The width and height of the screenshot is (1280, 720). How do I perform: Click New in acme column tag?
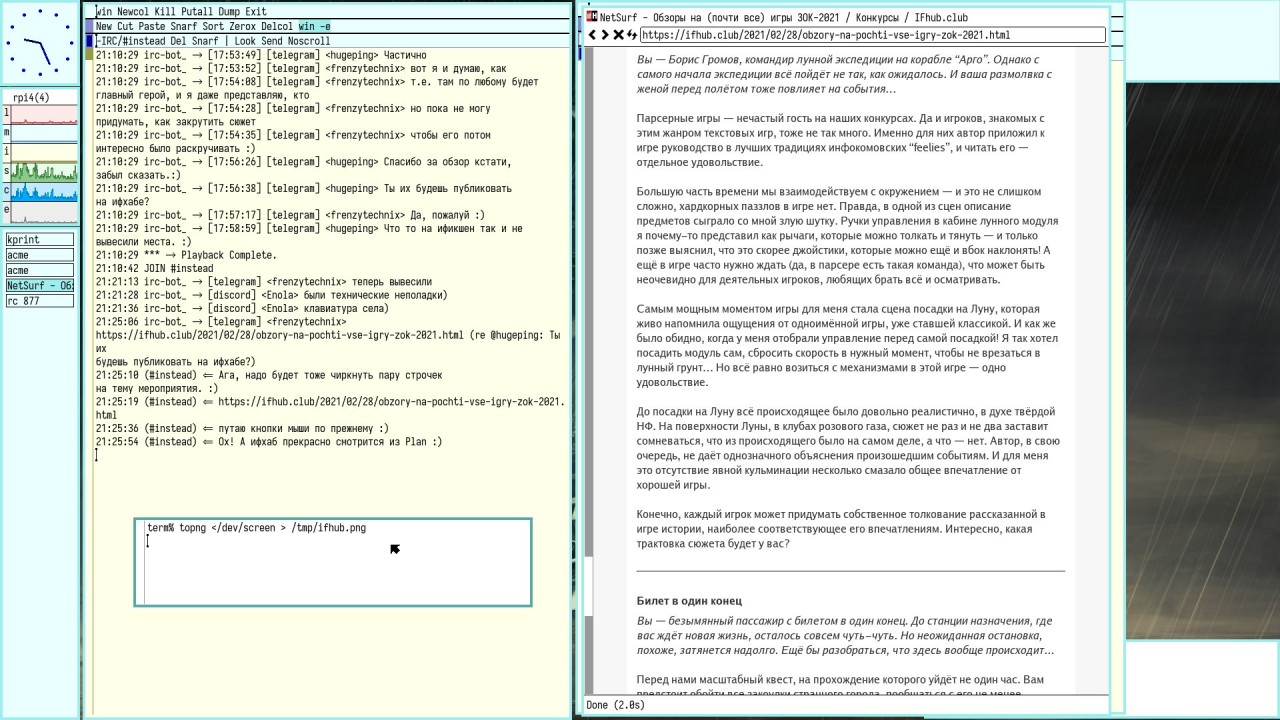coord(104,26)
